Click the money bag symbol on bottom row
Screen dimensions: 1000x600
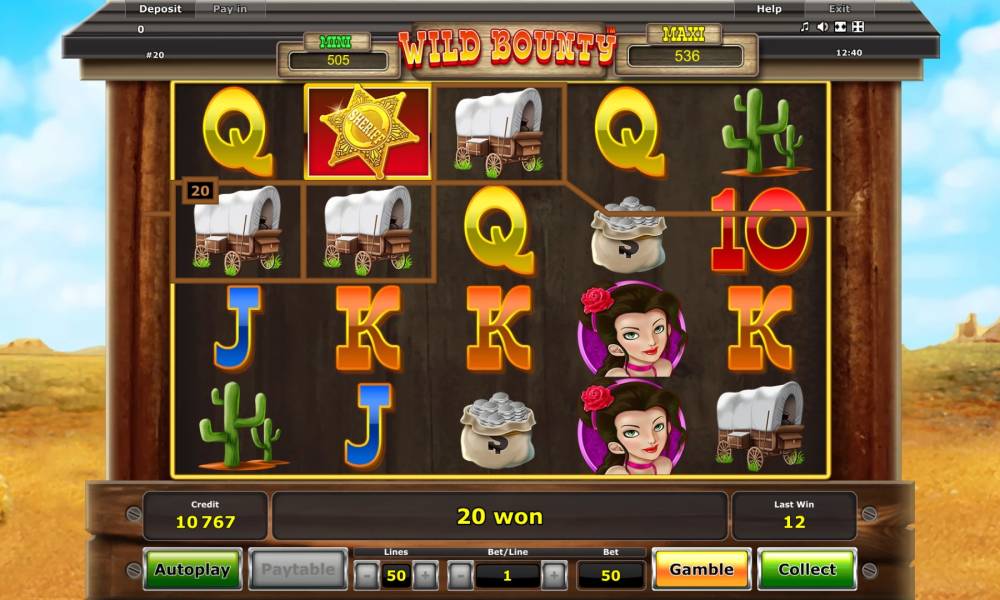[x=498, y=429]
